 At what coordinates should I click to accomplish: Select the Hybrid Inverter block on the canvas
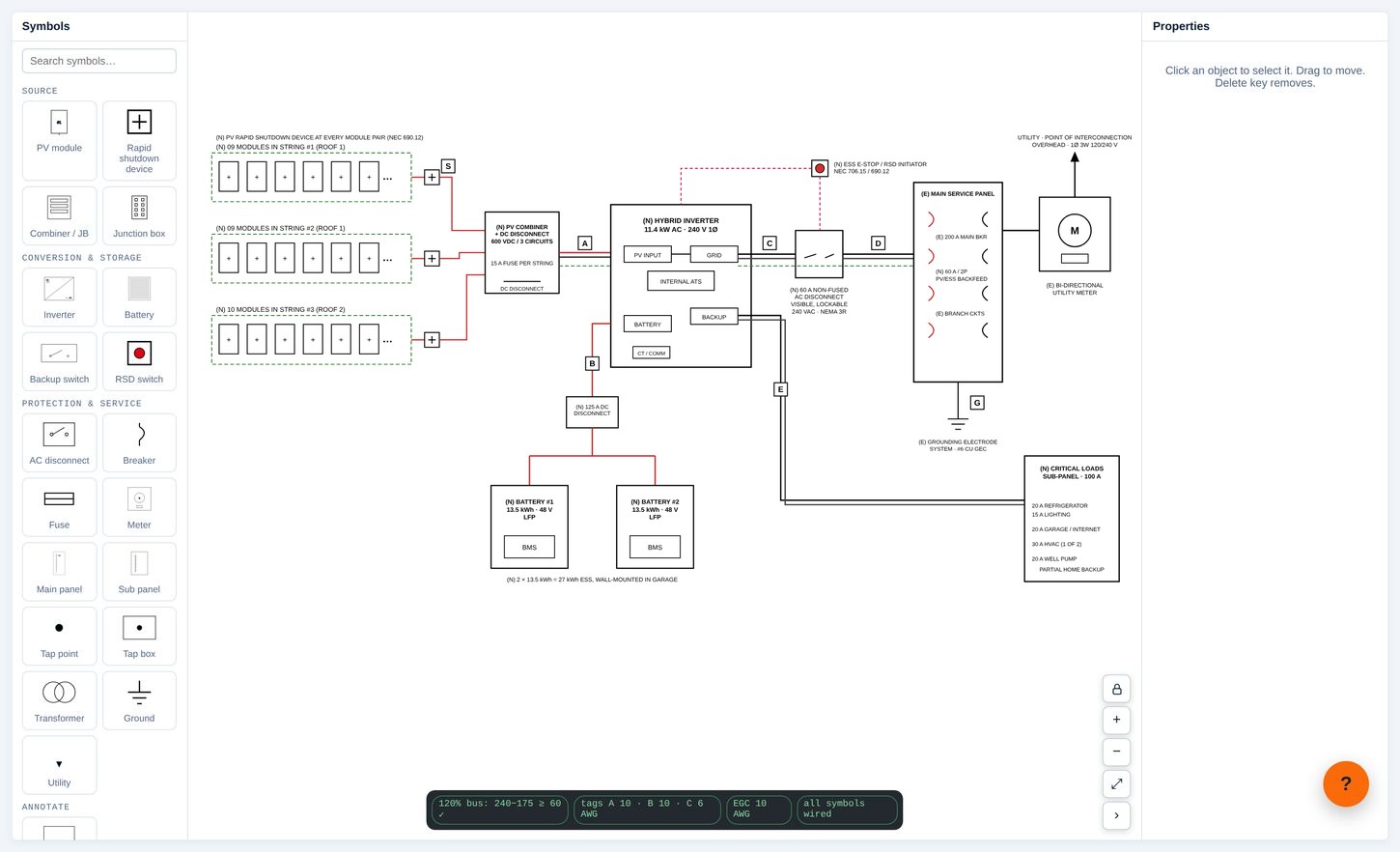click(x=681, y=286)
